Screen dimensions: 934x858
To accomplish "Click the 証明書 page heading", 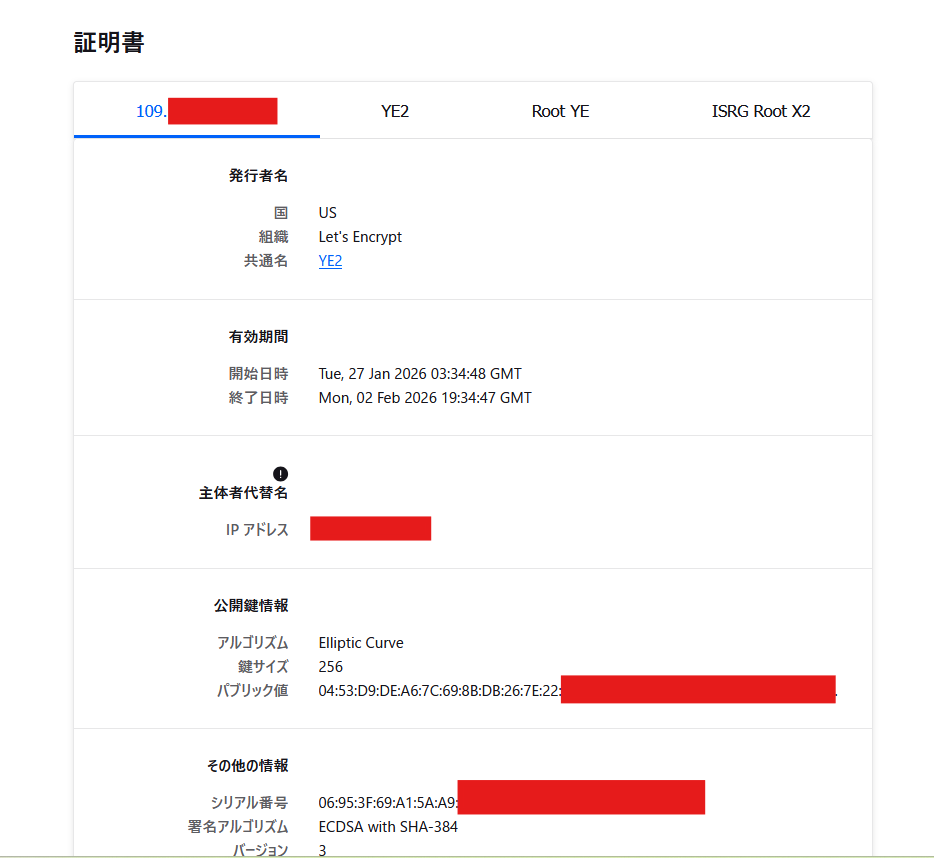I will (x=107, y=43).
